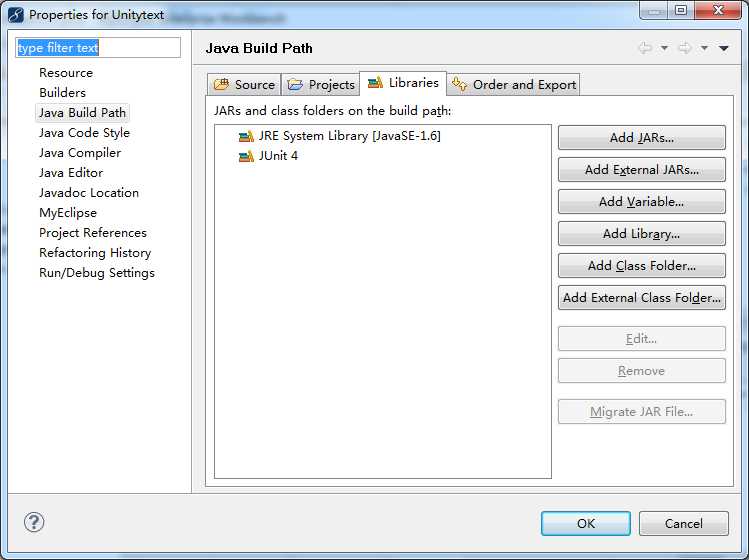Screen dimensions: 749x560
Task: Select Javadoc Location tree item
Action: pyautogui.click(x=89, y=193)
